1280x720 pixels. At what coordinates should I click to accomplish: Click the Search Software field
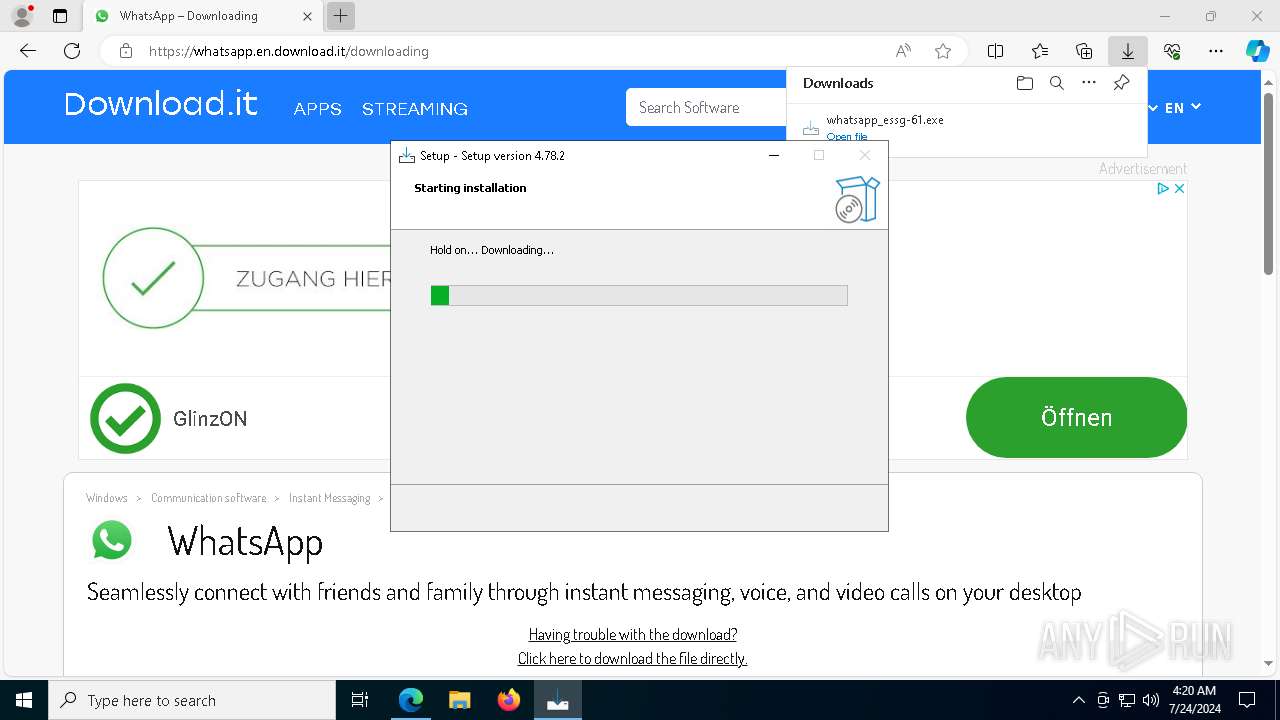[x=706, y=107]
